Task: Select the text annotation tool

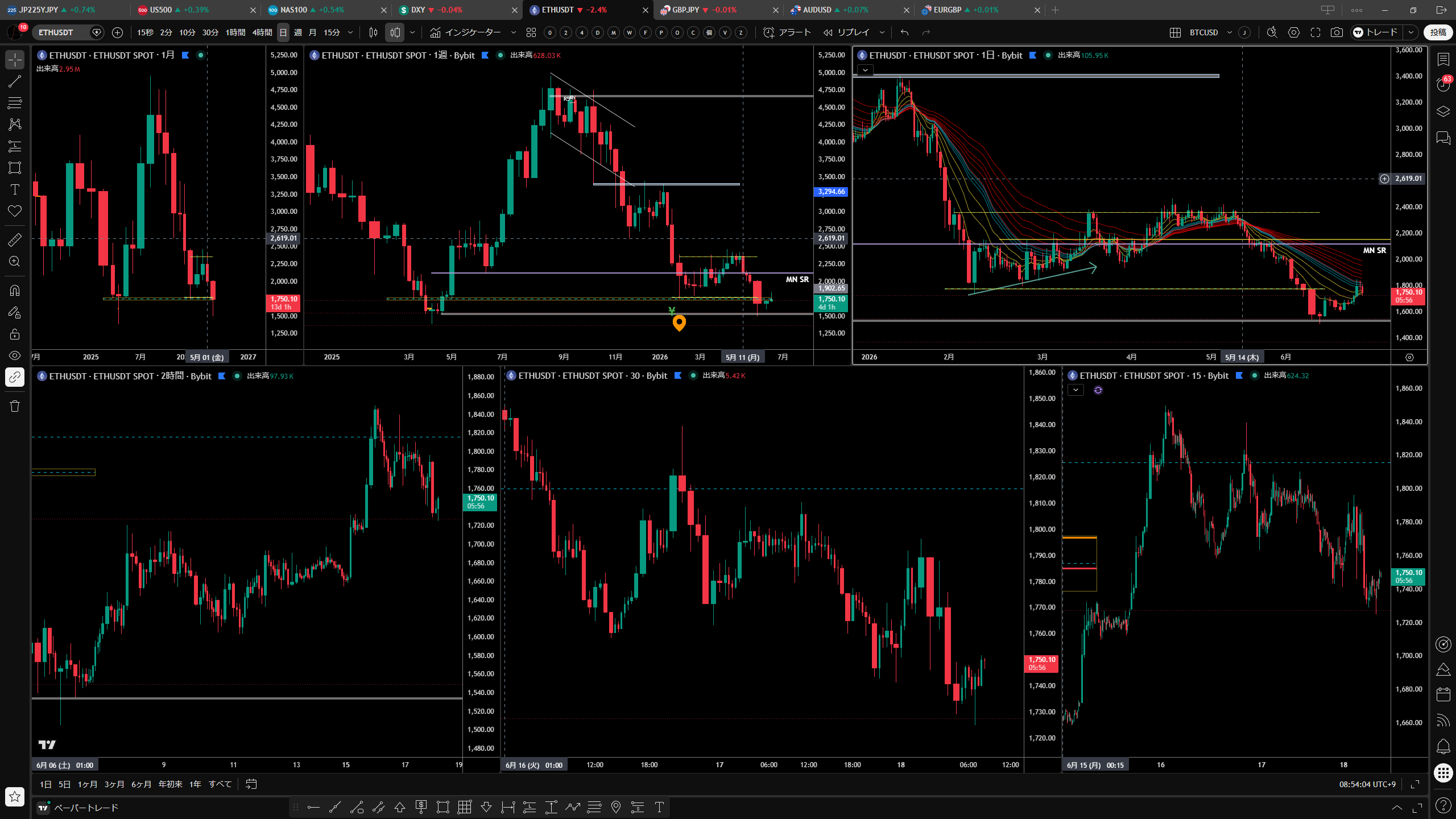Action: (15, 189)
